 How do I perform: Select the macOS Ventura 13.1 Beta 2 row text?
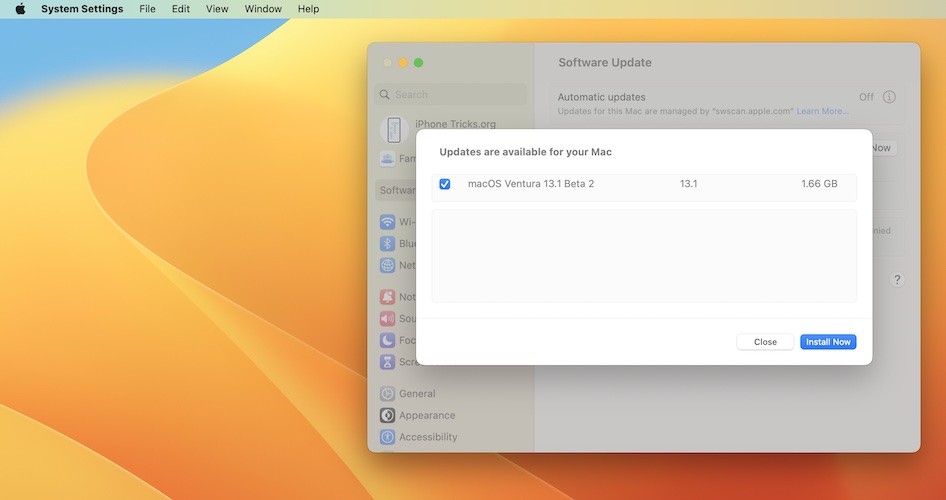coord(531,183)
